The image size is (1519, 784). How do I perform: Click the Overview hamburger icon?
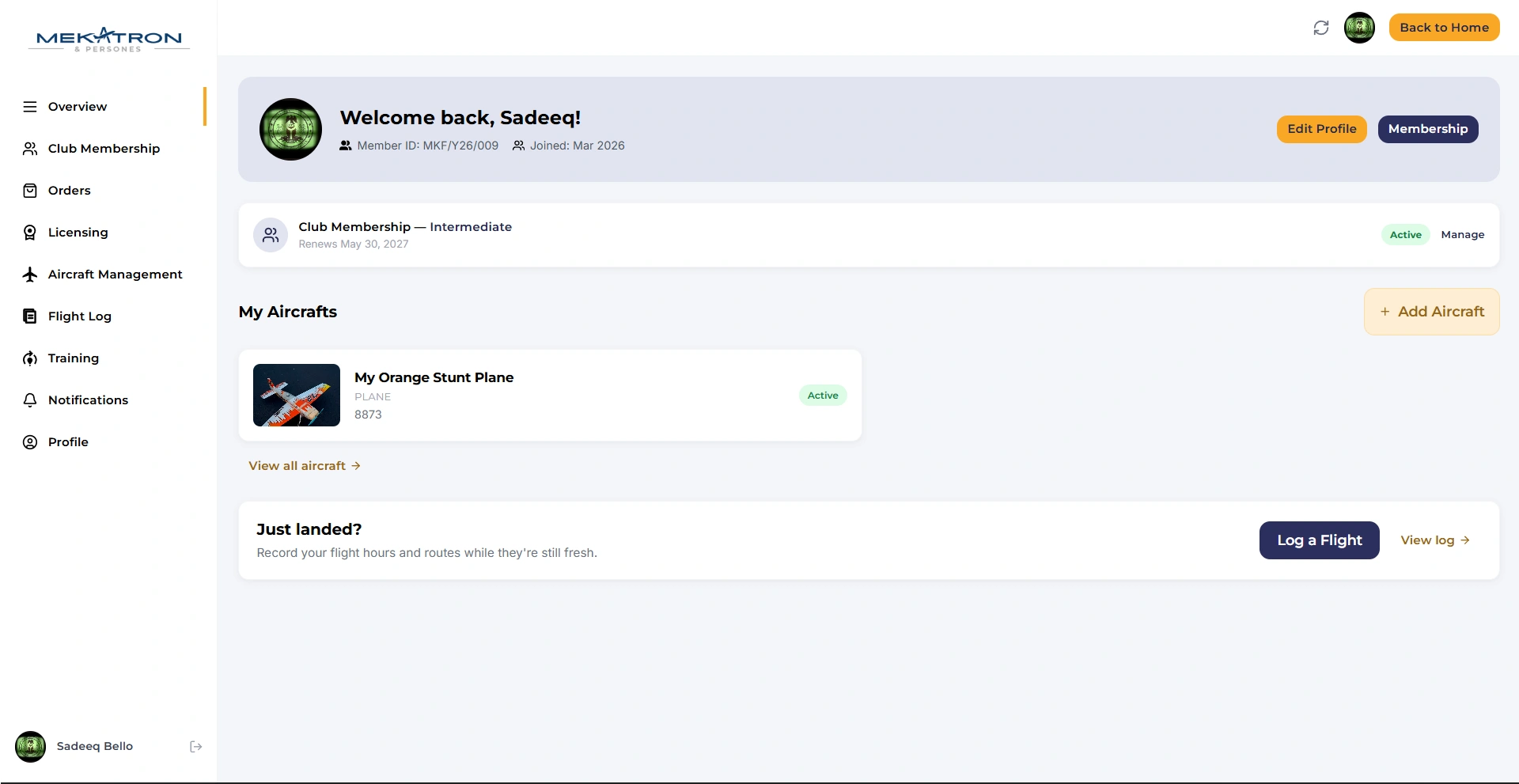[x=30, y=107]
